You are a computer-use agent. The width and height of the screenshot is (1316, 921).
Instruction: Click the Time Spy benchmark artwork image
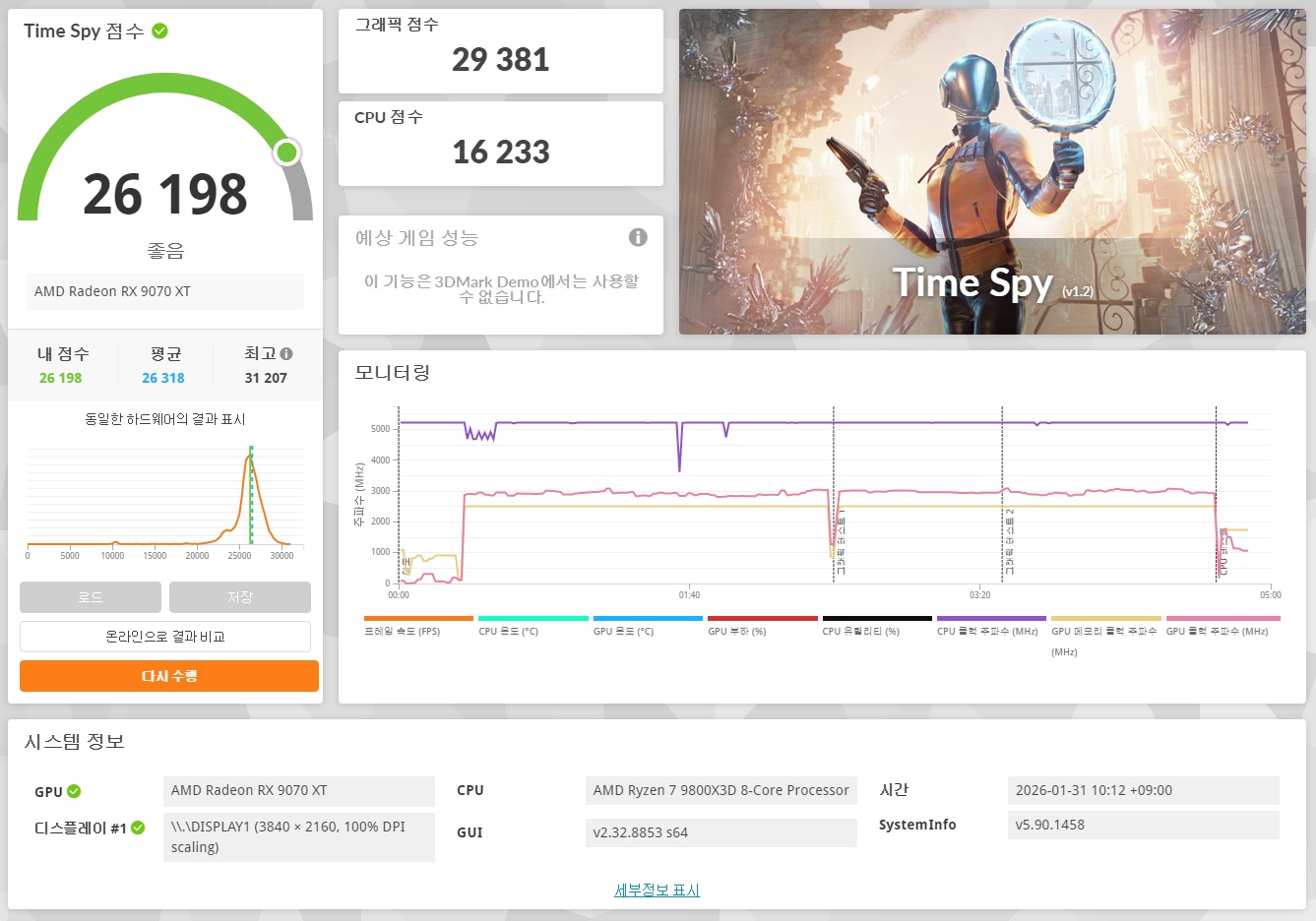(x=992, y=172)
